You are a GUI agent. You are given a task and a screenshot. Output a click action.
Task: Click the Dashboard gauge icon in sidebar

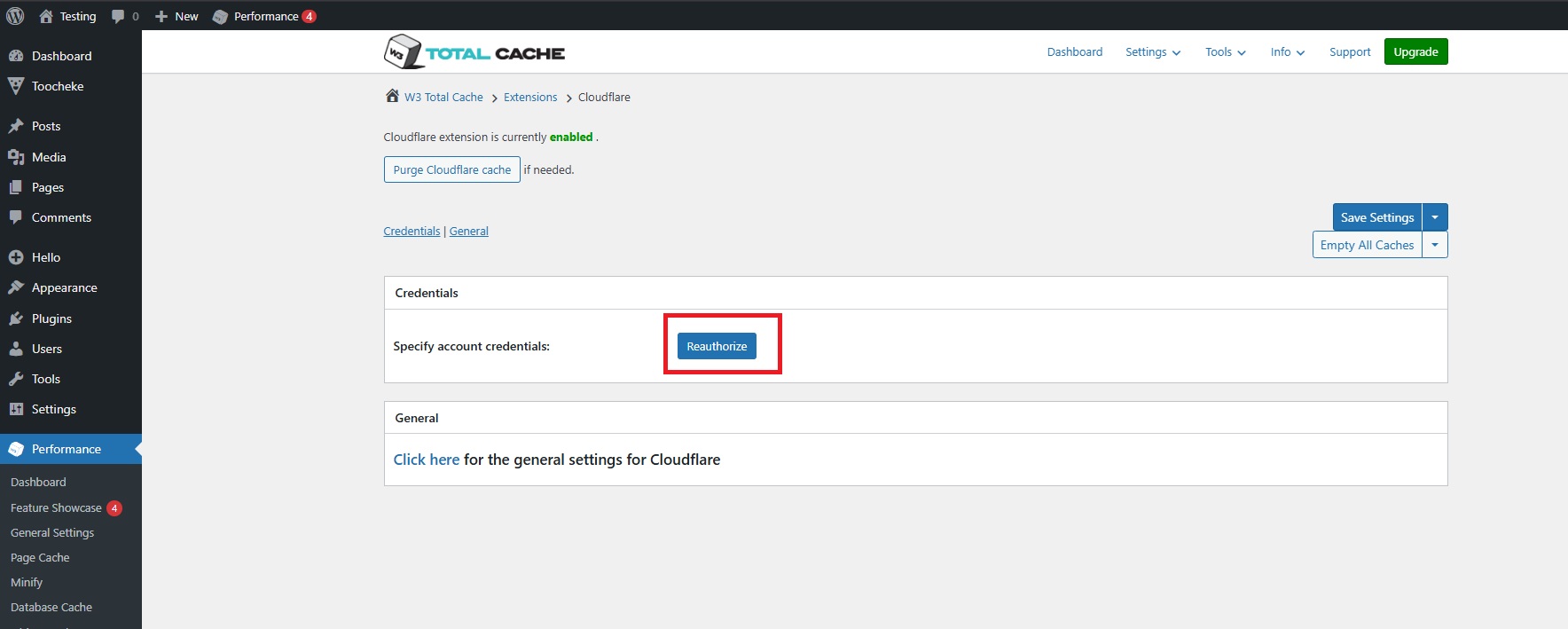click(16, 56)
